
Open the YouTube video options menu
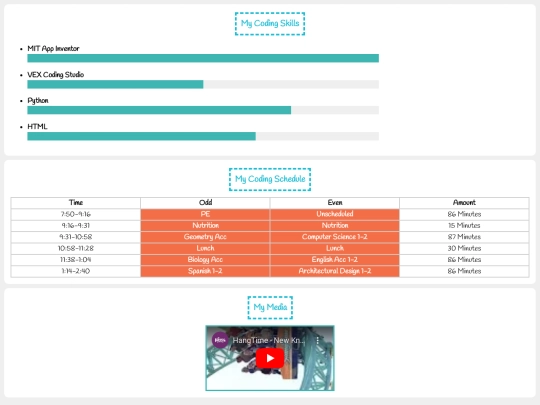(318, 340)
